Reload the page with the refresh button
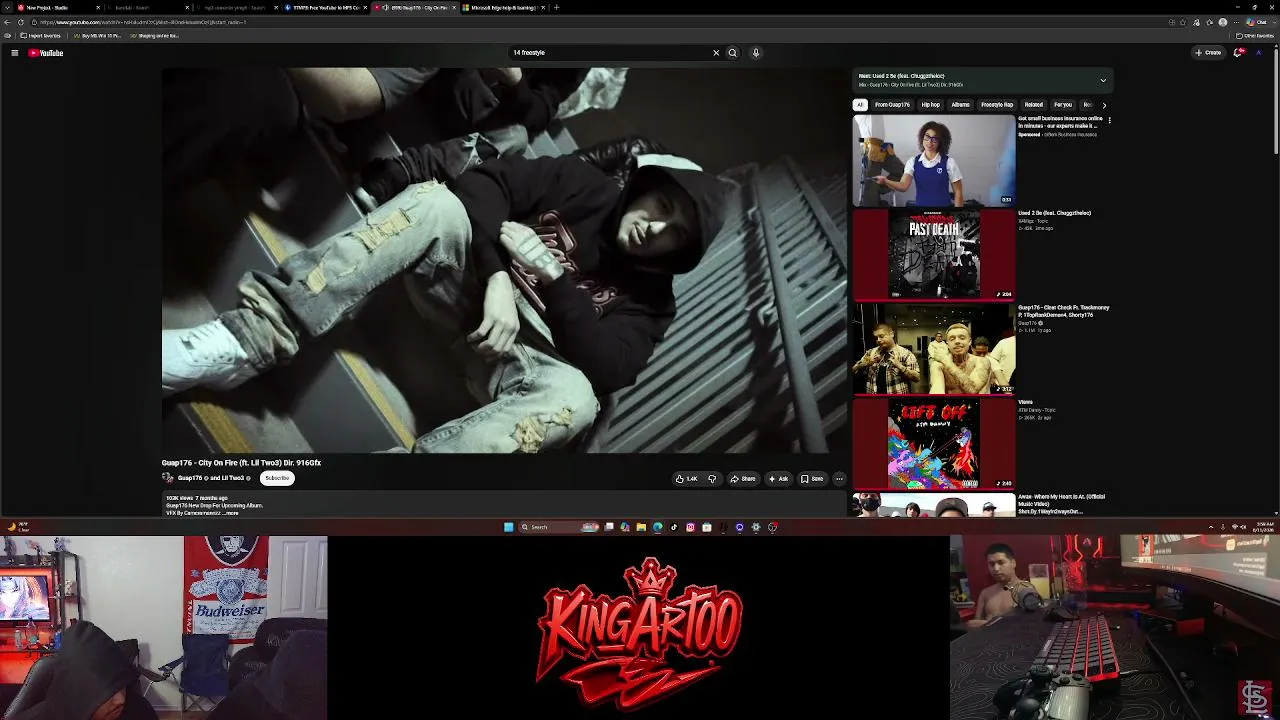This screenshot has height=720, width=1280. (21, 22)
